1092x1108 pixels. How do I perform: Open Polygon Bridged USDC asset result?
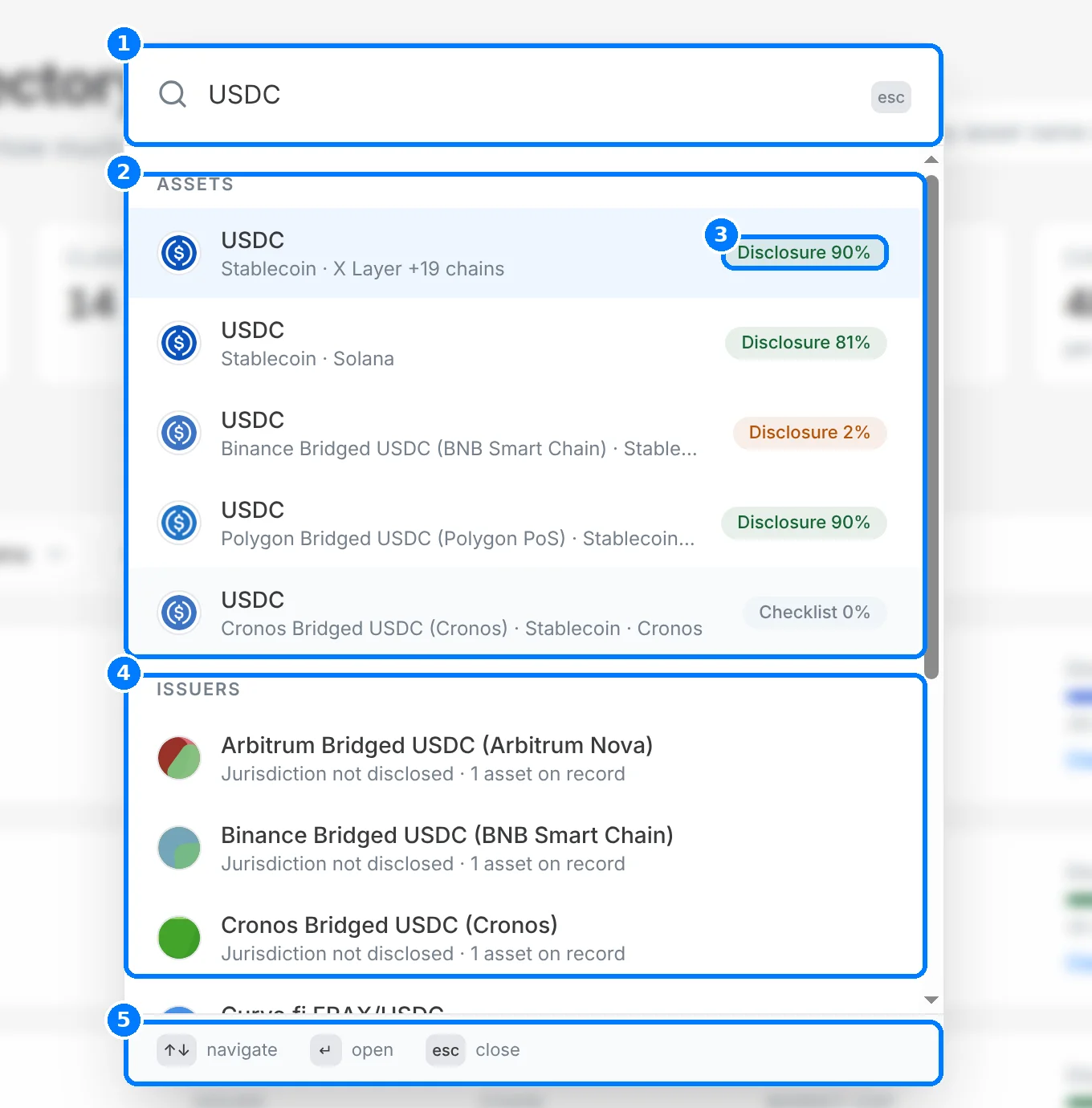(x=525, y=523)
